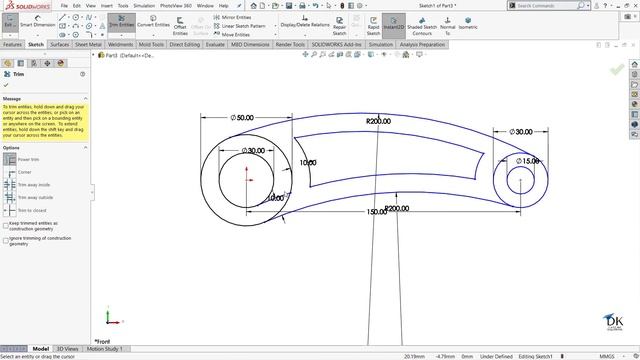This screenshot has height=360, width=640.
Task: Select the Arc sketch tool
Action: point(76,26)
